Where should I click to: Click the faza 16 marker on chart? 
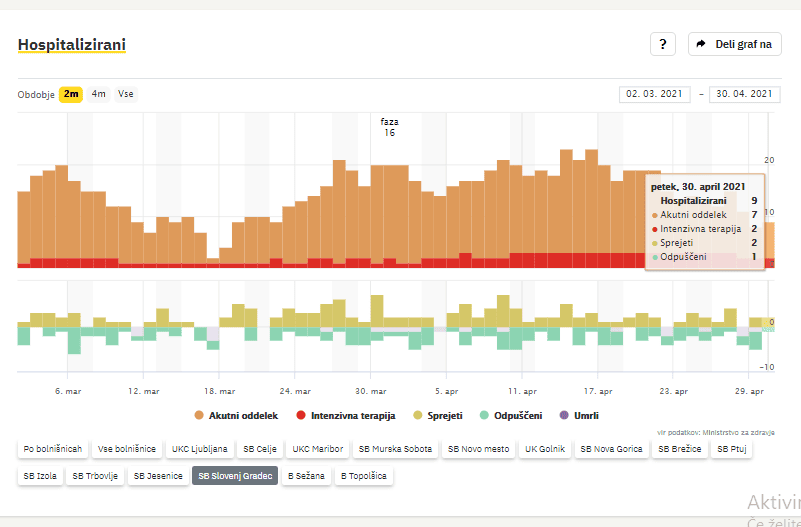389,127
